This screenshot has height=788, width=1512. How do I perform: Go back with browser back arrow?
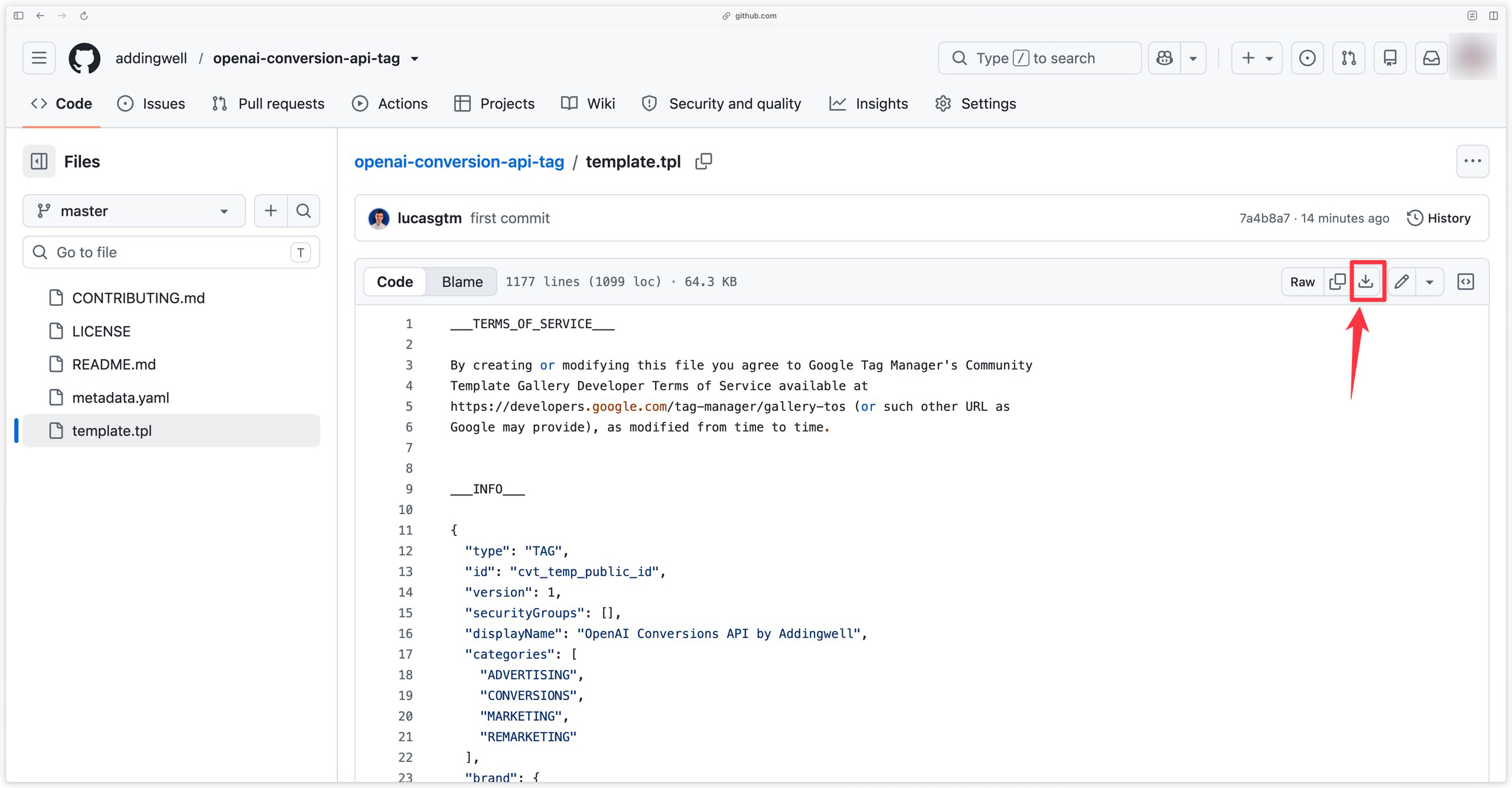tap(40, 16)
